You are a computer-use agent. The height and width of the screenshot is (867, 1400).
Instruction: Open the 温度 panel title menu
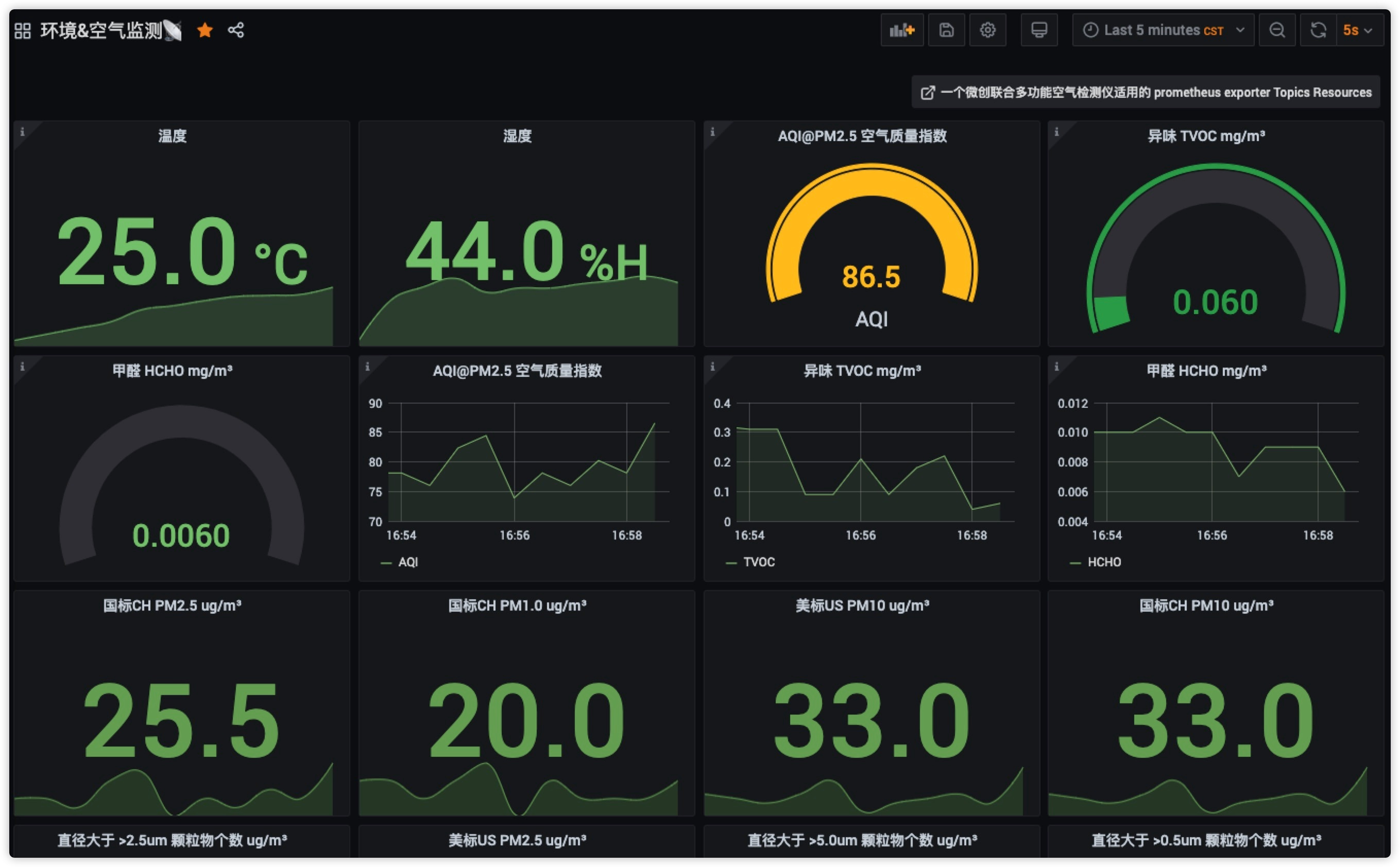click(173, 136)
